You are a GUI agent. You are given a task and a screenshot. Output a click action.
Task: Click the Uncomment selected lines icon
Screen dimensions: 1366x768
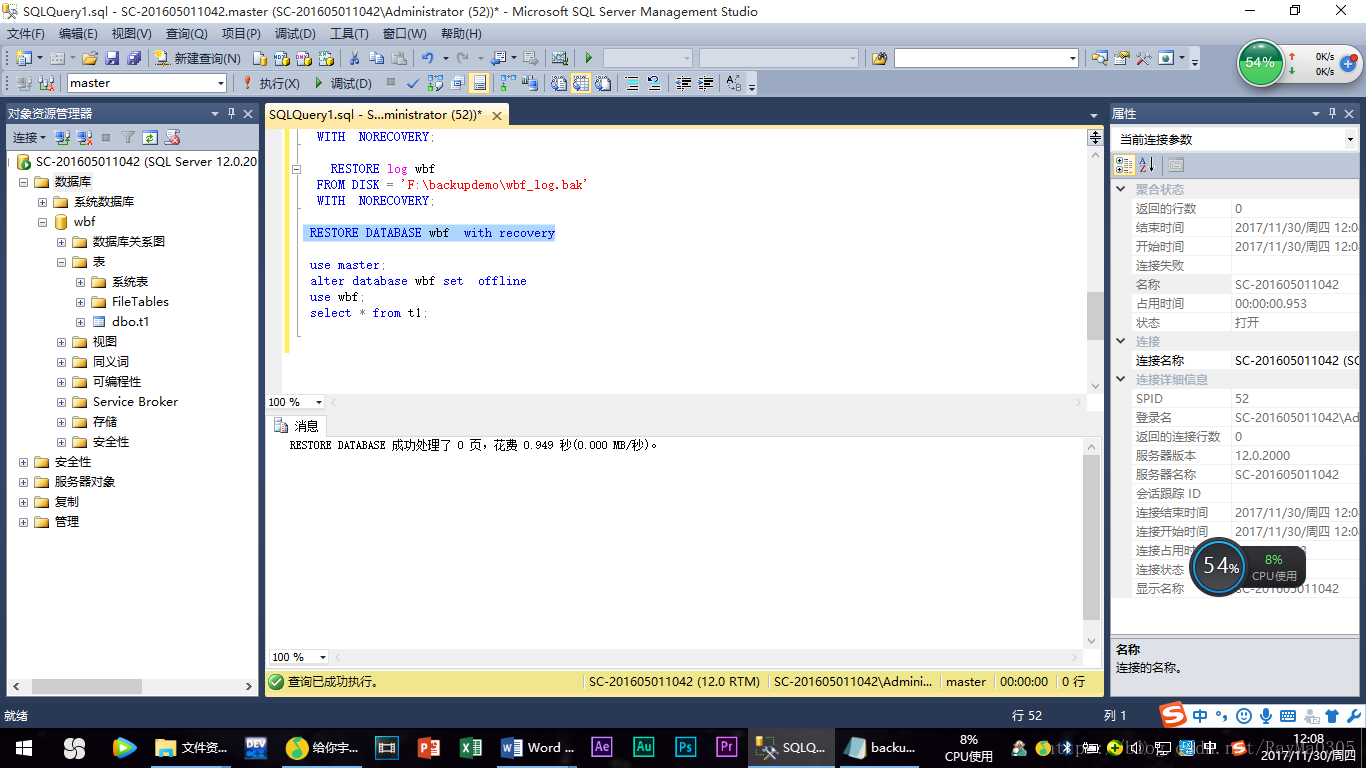(x=654, y=83)
